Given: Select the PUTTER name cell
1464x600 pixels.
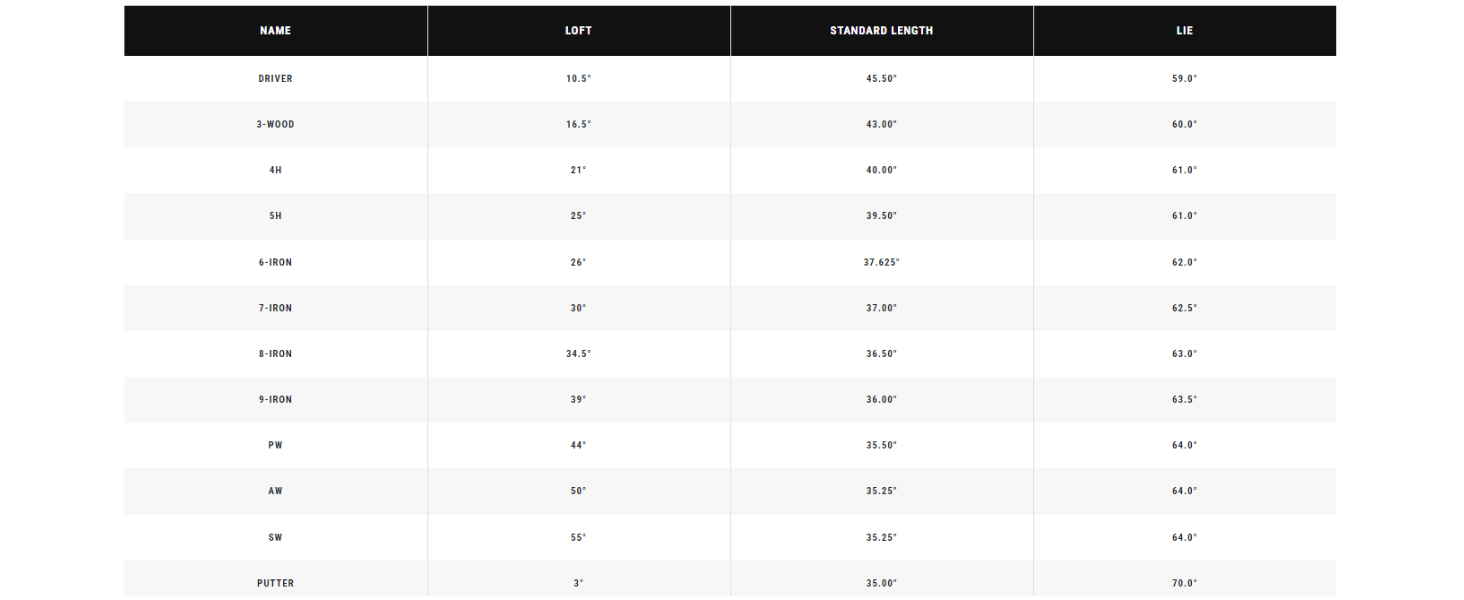Looking at the screenshot, I should (275, 583).
